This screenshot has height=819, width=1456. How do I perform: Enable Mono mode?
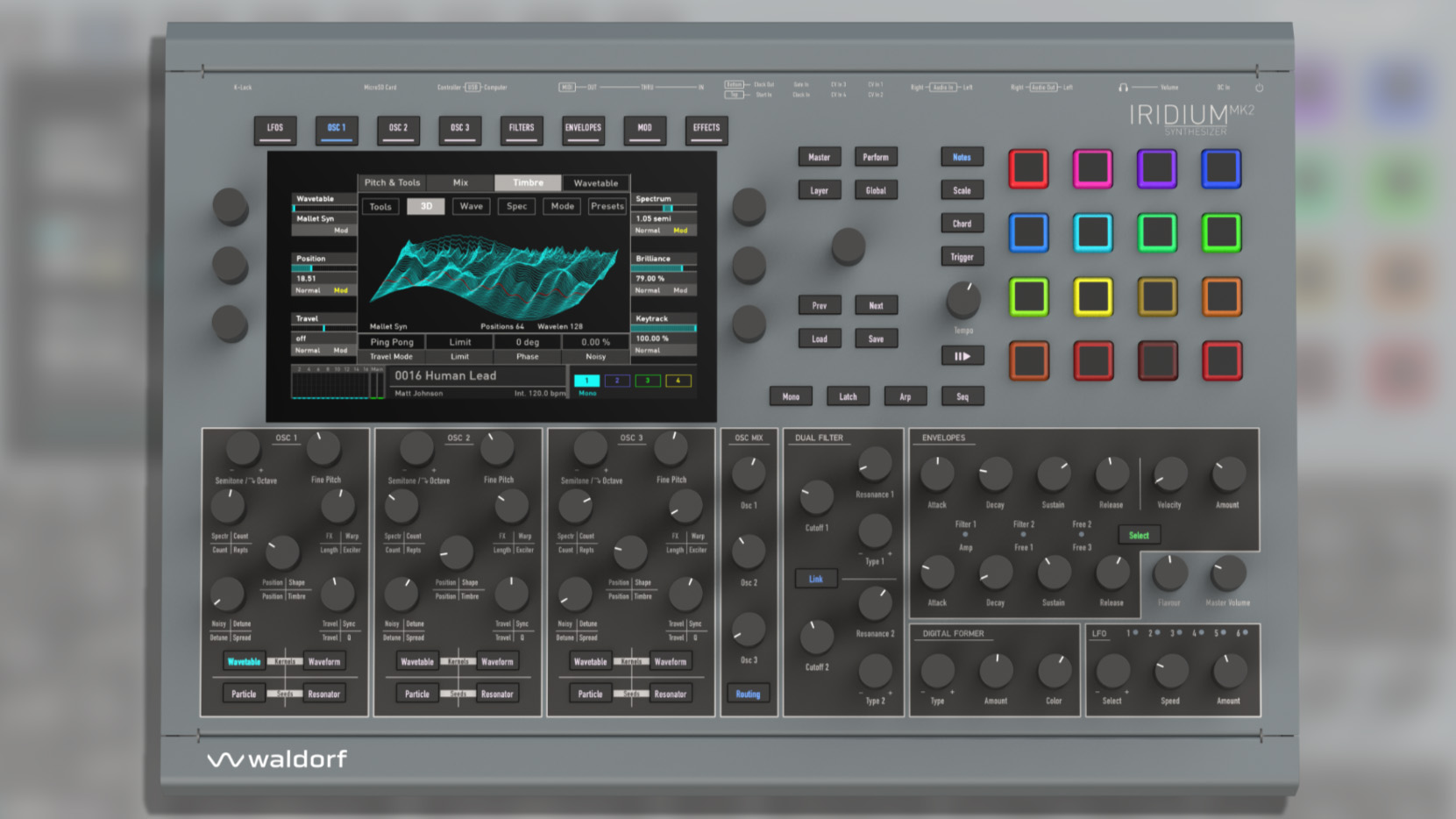pyautogui.click(x=791, y=396)
